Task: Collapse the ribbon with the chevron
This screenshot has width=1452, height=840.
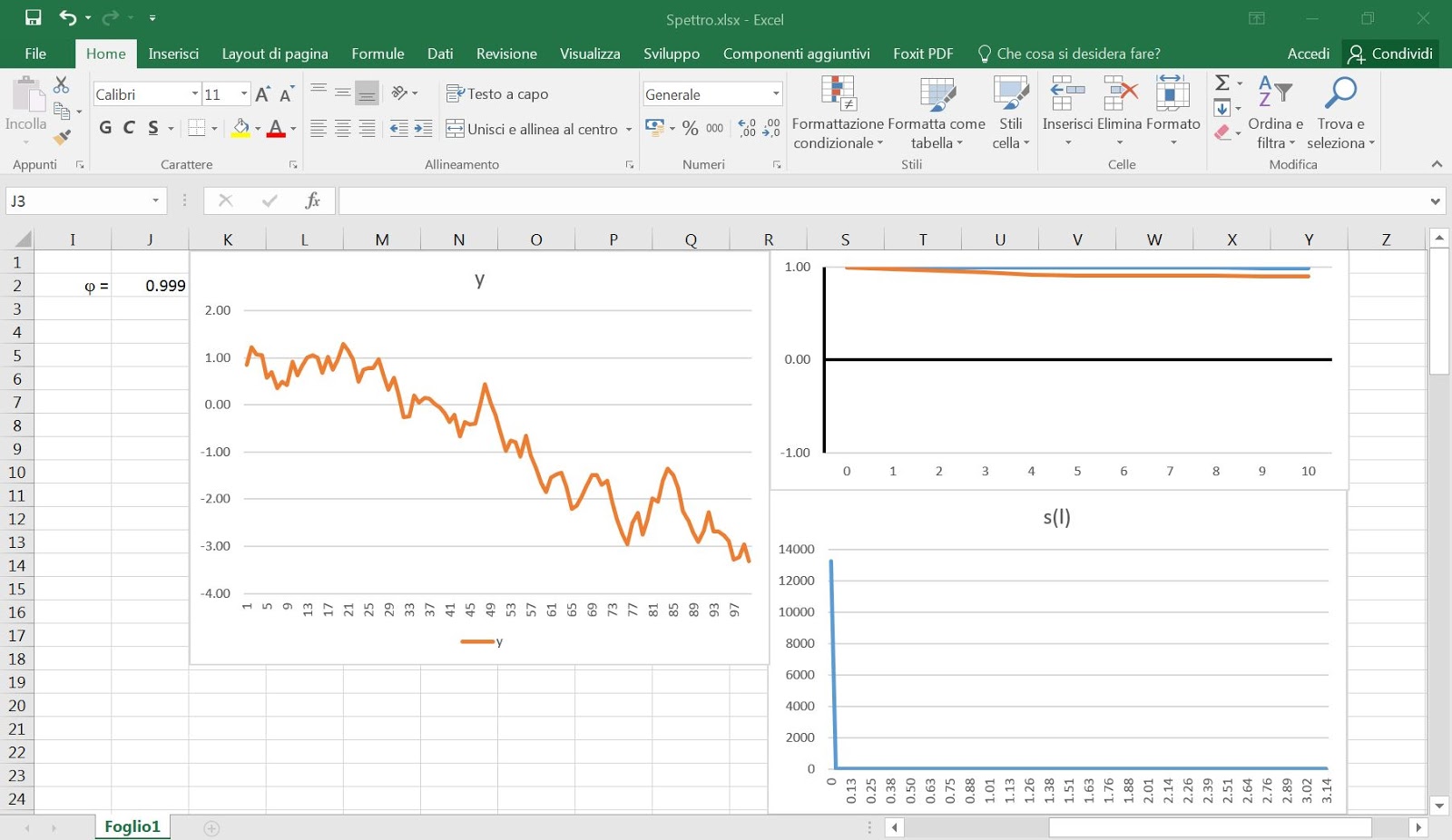Action: [1437, 164]
